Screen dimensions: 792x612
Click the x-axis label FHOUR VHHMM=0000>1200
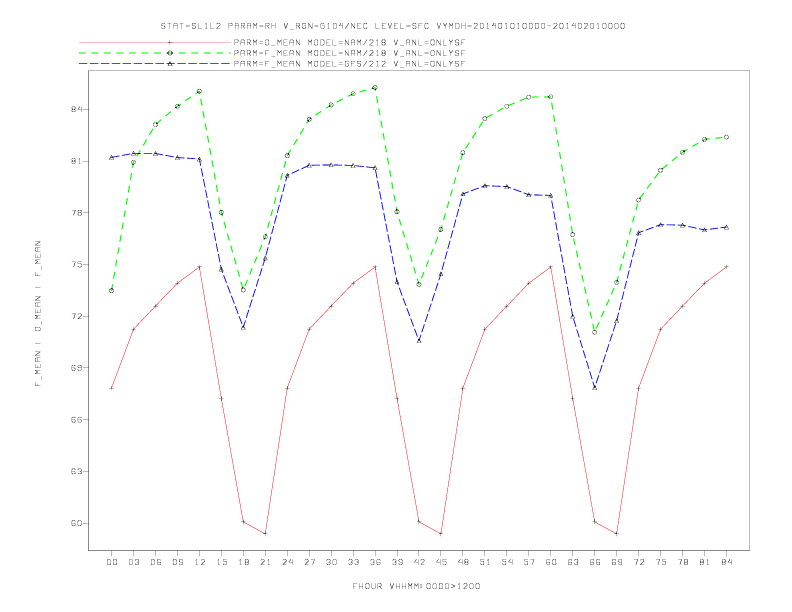(x=416, y=586)
